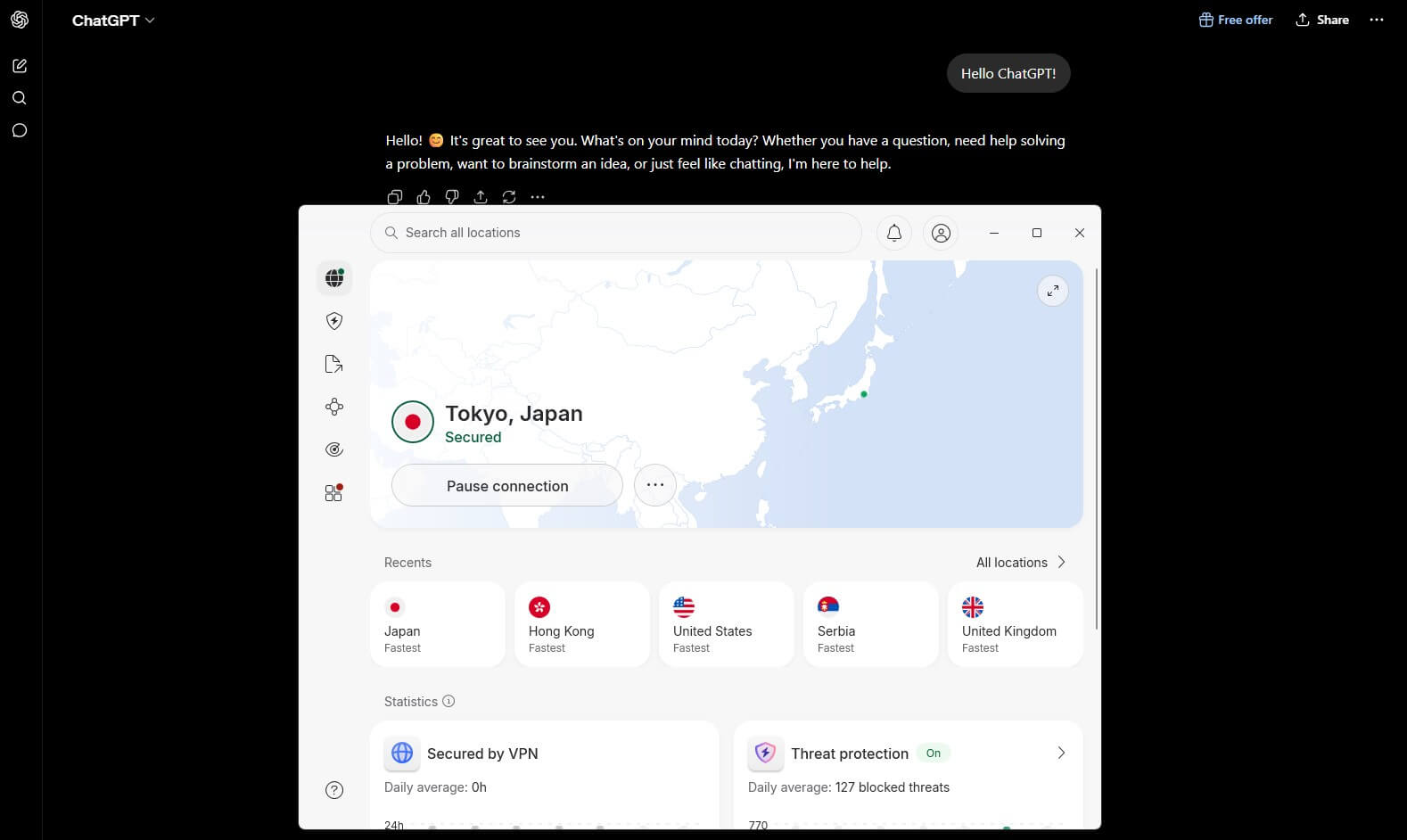This screenshot has height=840, width=1407.
Task: Expand the map to full view
Action: point(1053,291)
